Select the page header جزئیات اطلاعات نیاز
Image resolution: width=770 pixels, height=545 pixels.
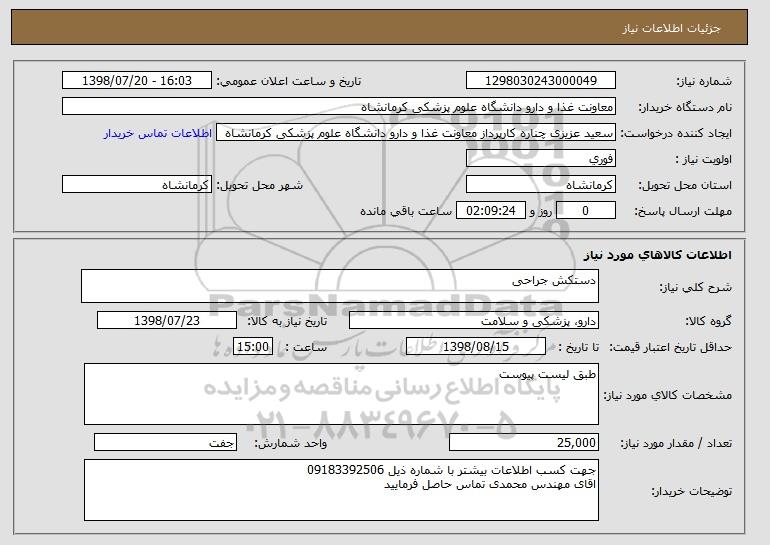point(671,28)
